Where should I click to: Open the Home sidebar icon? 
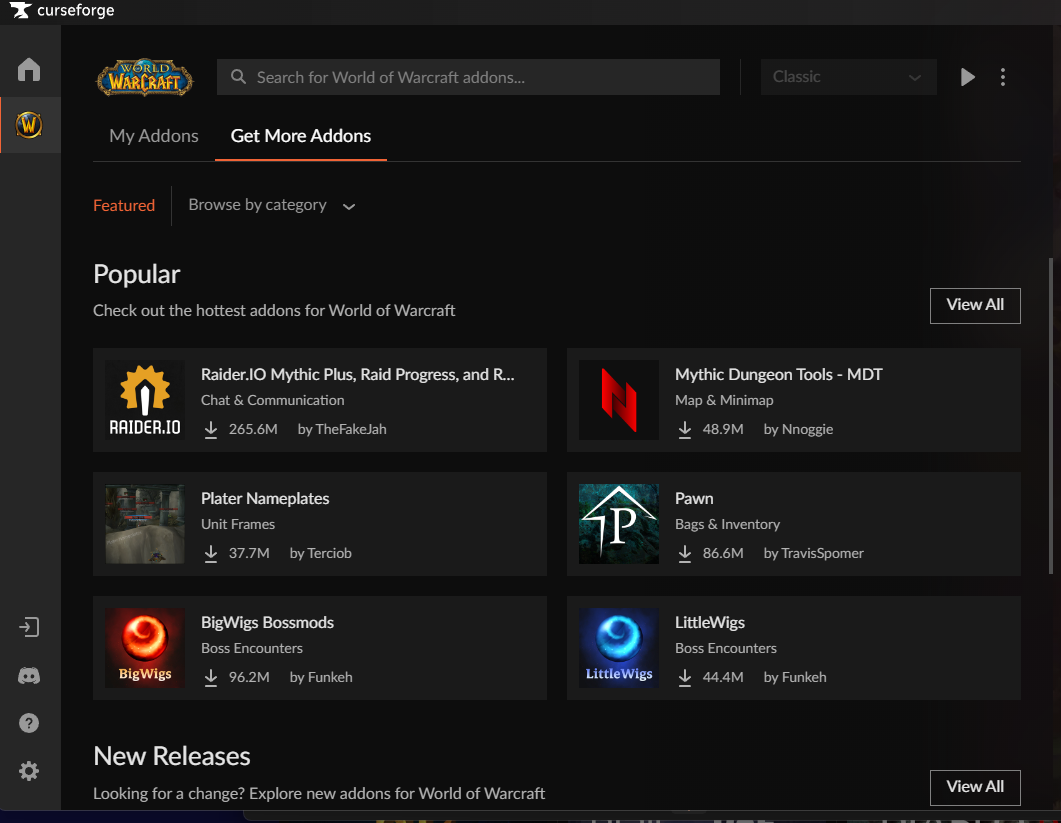pyautogui.click(x=29, y=70)
